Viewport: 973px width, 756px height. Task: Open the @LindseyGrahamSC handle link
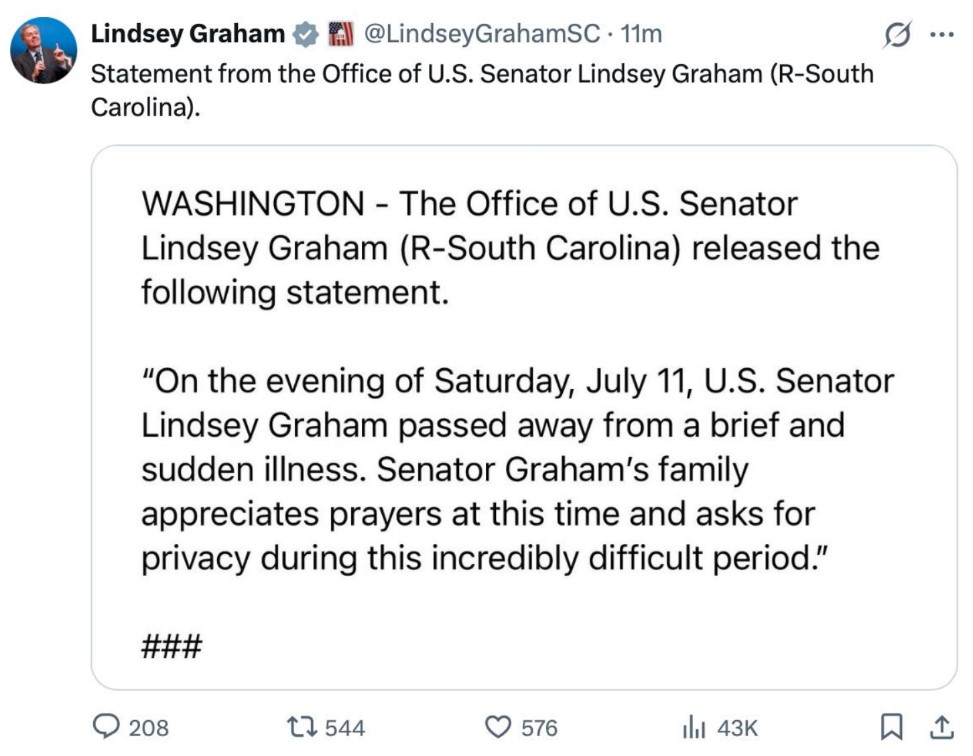482,34
